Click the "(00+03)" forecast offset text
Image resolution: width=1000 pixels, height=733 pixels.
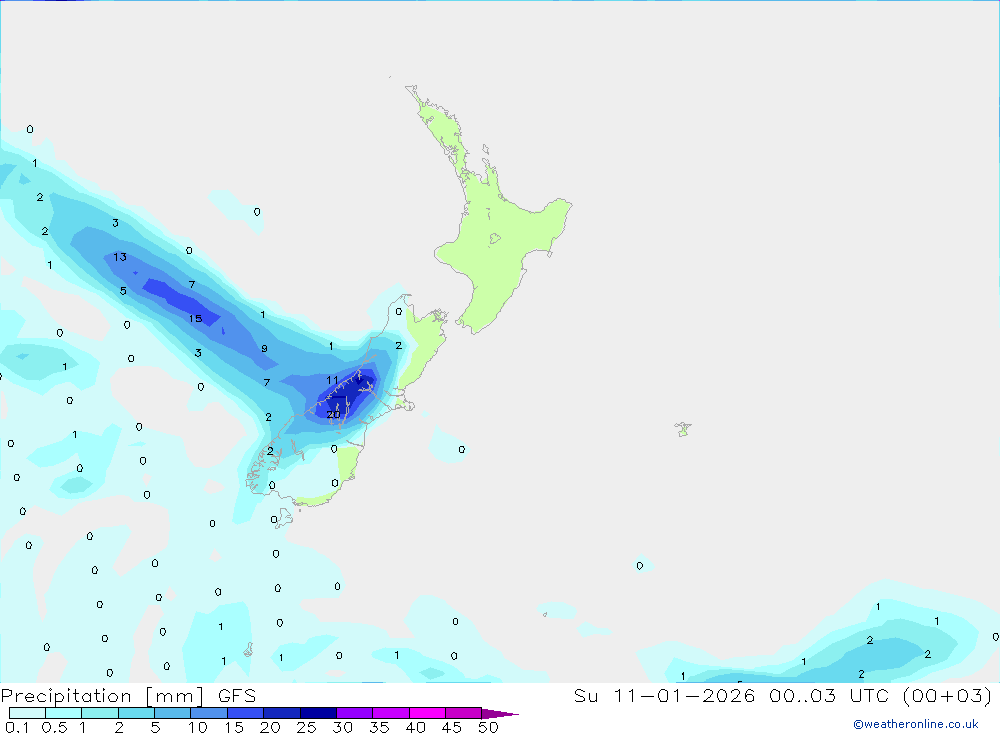(x=947, y=695)
